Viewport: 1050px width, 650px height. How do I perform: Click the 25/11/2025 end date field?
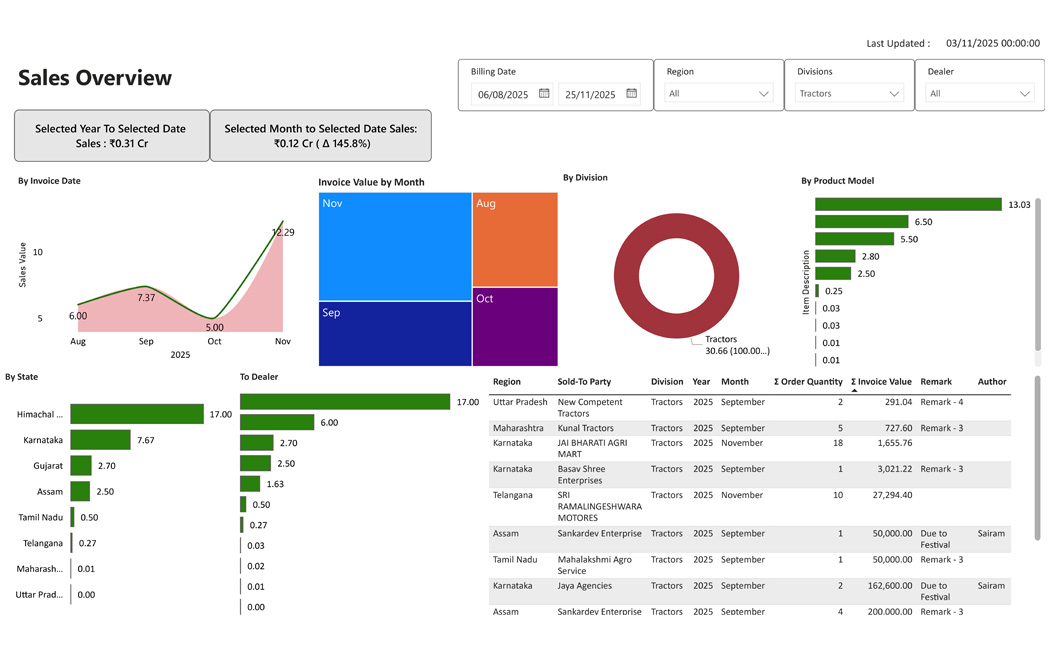coord(590,94)
